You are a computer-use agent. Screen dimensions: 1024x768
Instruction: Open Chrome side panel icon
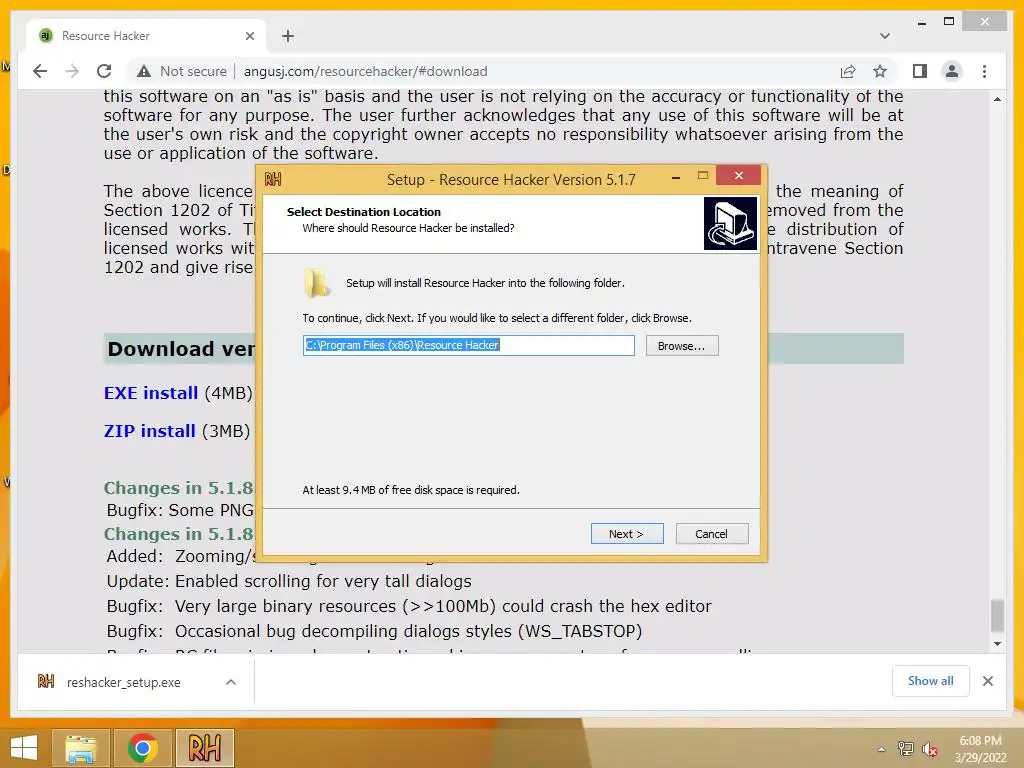(x=920, y=71)
